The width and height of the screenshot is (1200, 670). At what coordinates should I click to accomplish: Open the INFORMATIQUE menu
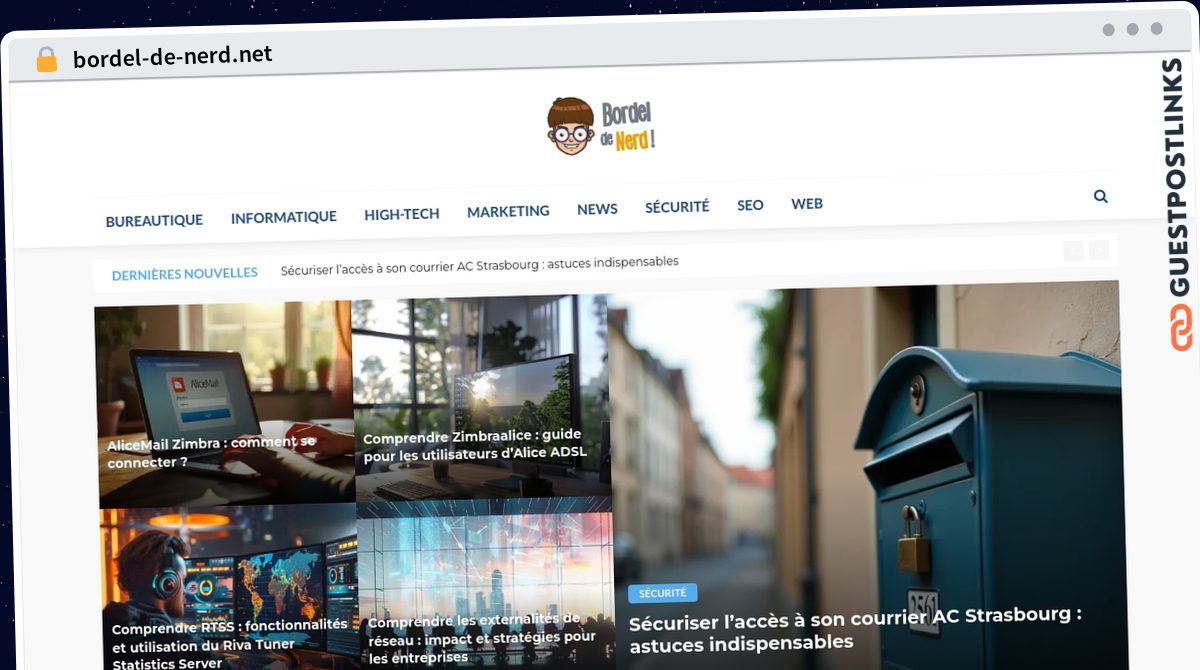tap(284, 217)
